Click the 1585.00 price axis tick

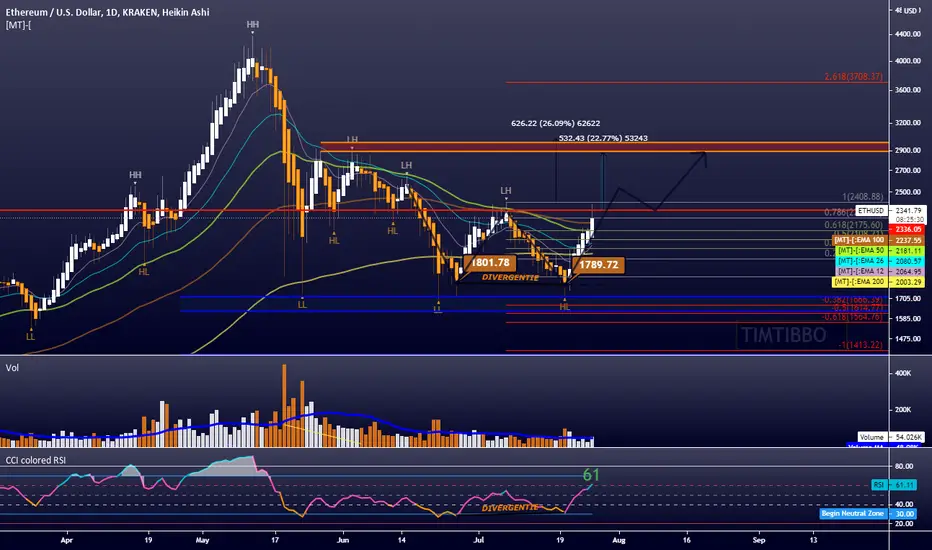coord(908,319)
